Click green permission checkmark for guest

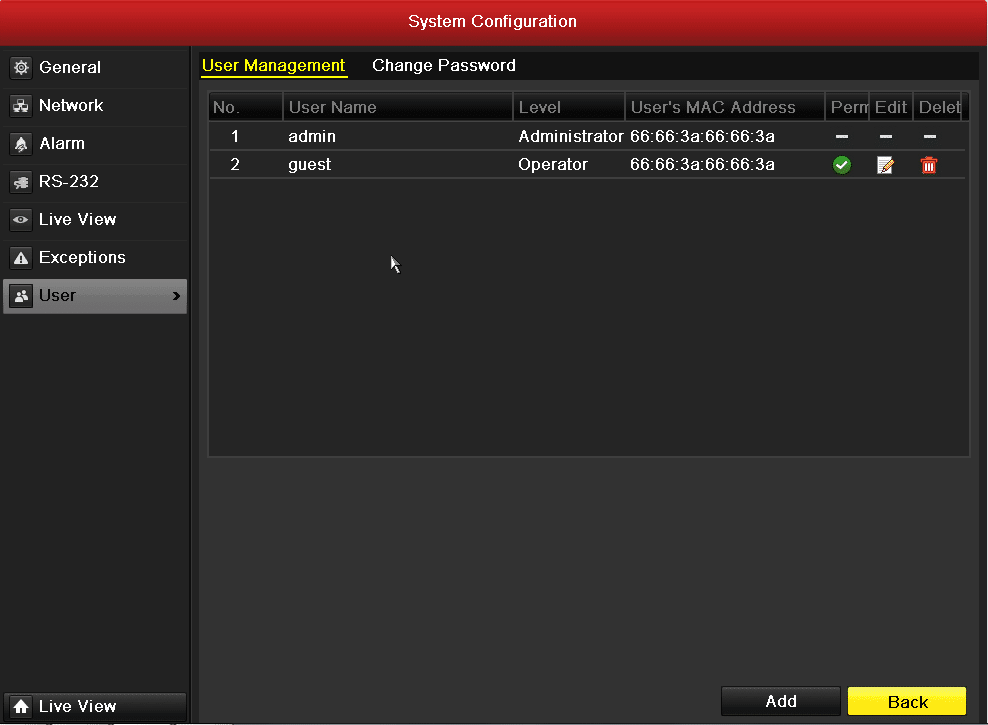(842, 165)
